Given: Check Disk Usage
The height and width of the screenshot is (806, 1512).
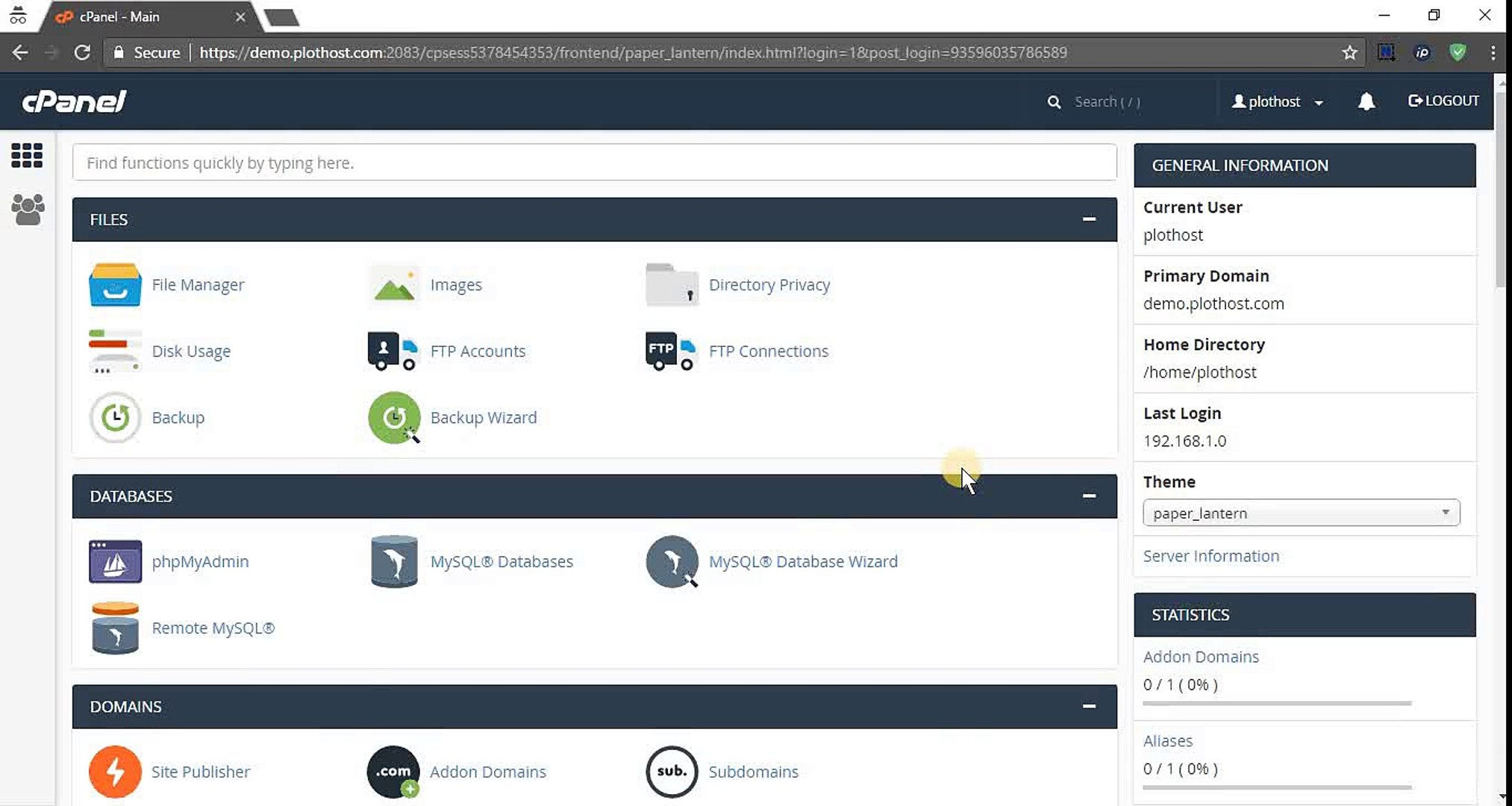Looking at the screenshot, I should [191, 351].
